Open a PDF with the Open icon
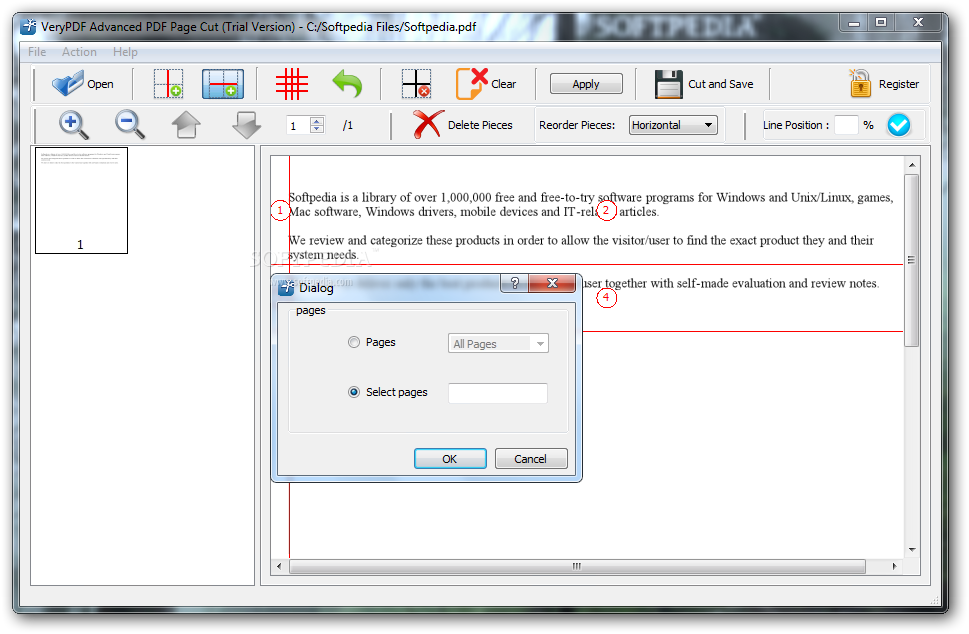The width and height of the screenshot is (969, 634). pos(68,83)
